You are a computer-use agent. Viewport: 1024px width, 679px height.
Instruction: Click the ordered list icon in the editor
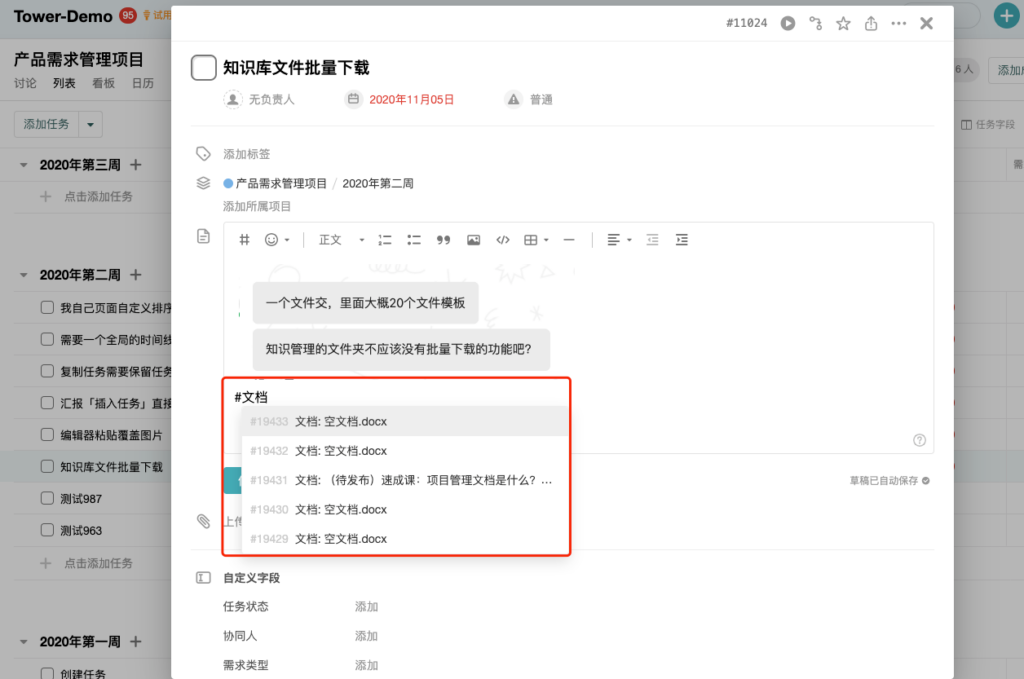pos(385,240)
